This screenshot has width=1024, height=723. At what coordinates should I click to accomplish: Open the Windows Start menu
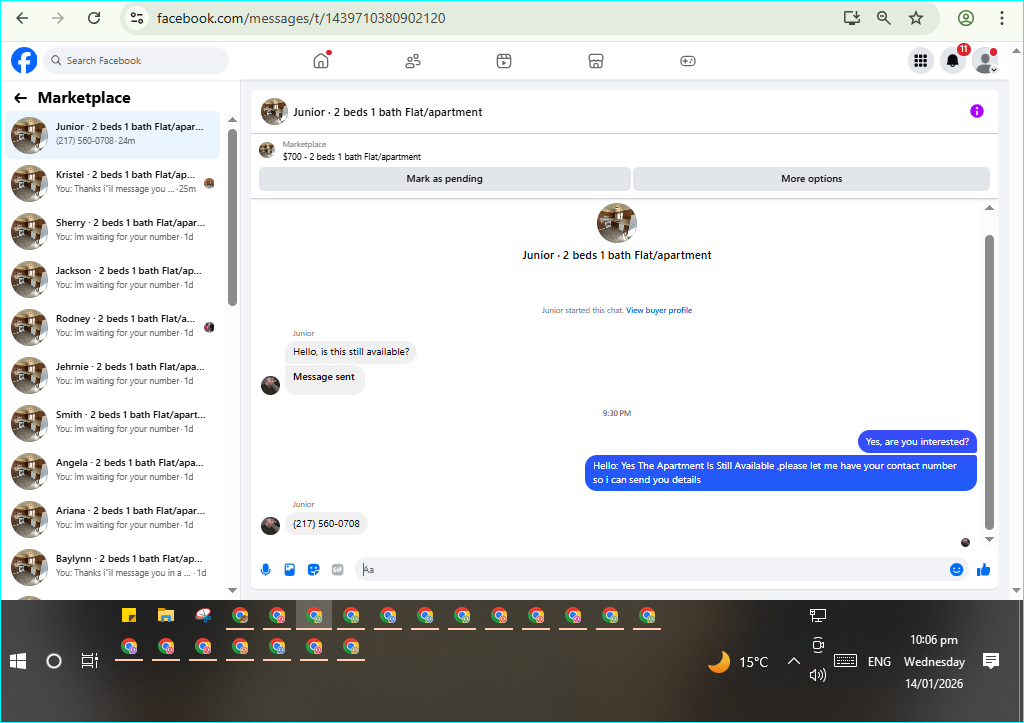tap(18, 662)
